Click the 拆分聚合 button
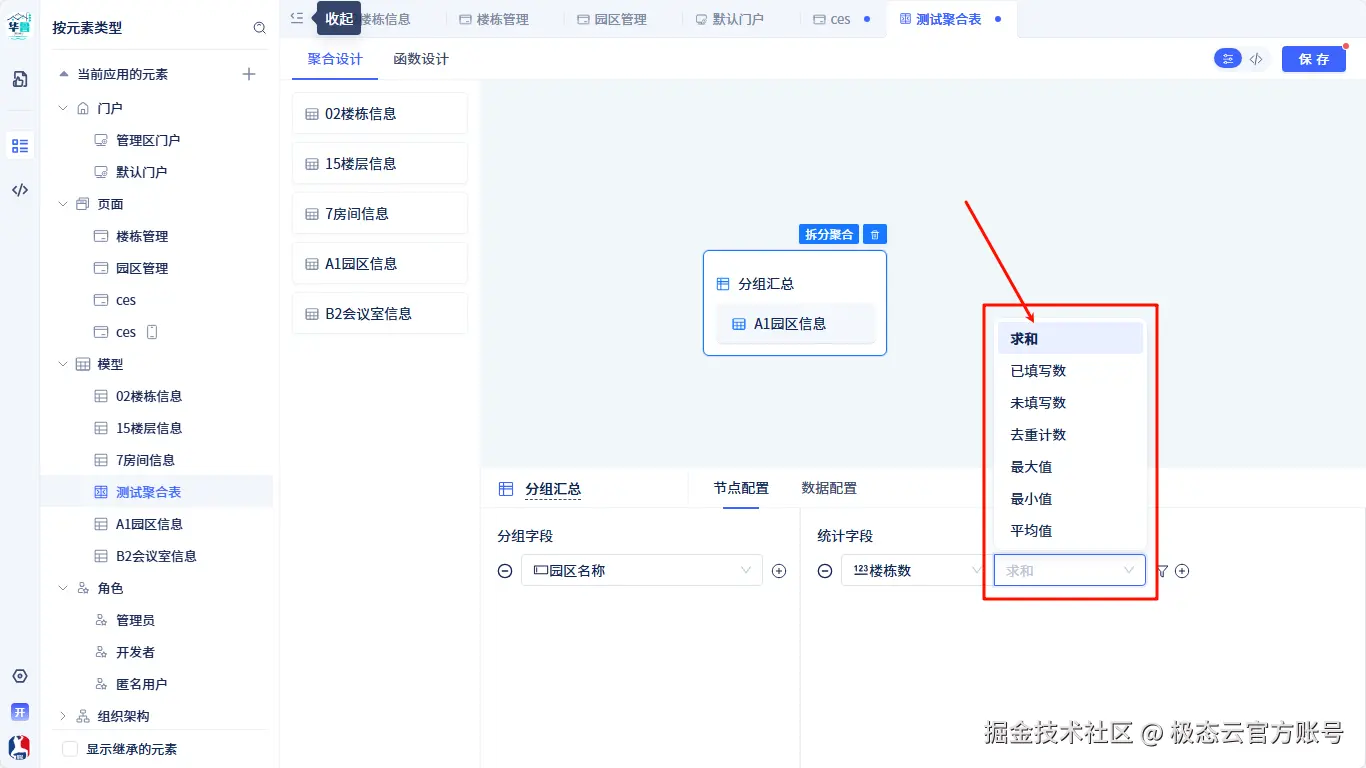1366x768 pixels. (x=829, y=234)
